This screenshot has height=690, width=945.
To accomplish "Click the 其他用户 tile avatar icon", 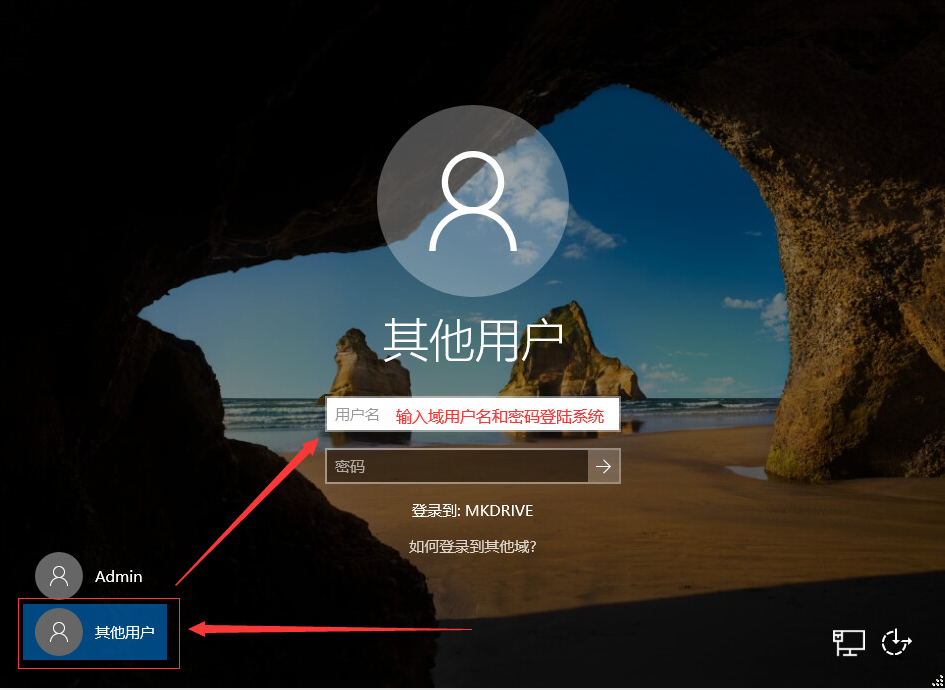I will tap(59, 632).
